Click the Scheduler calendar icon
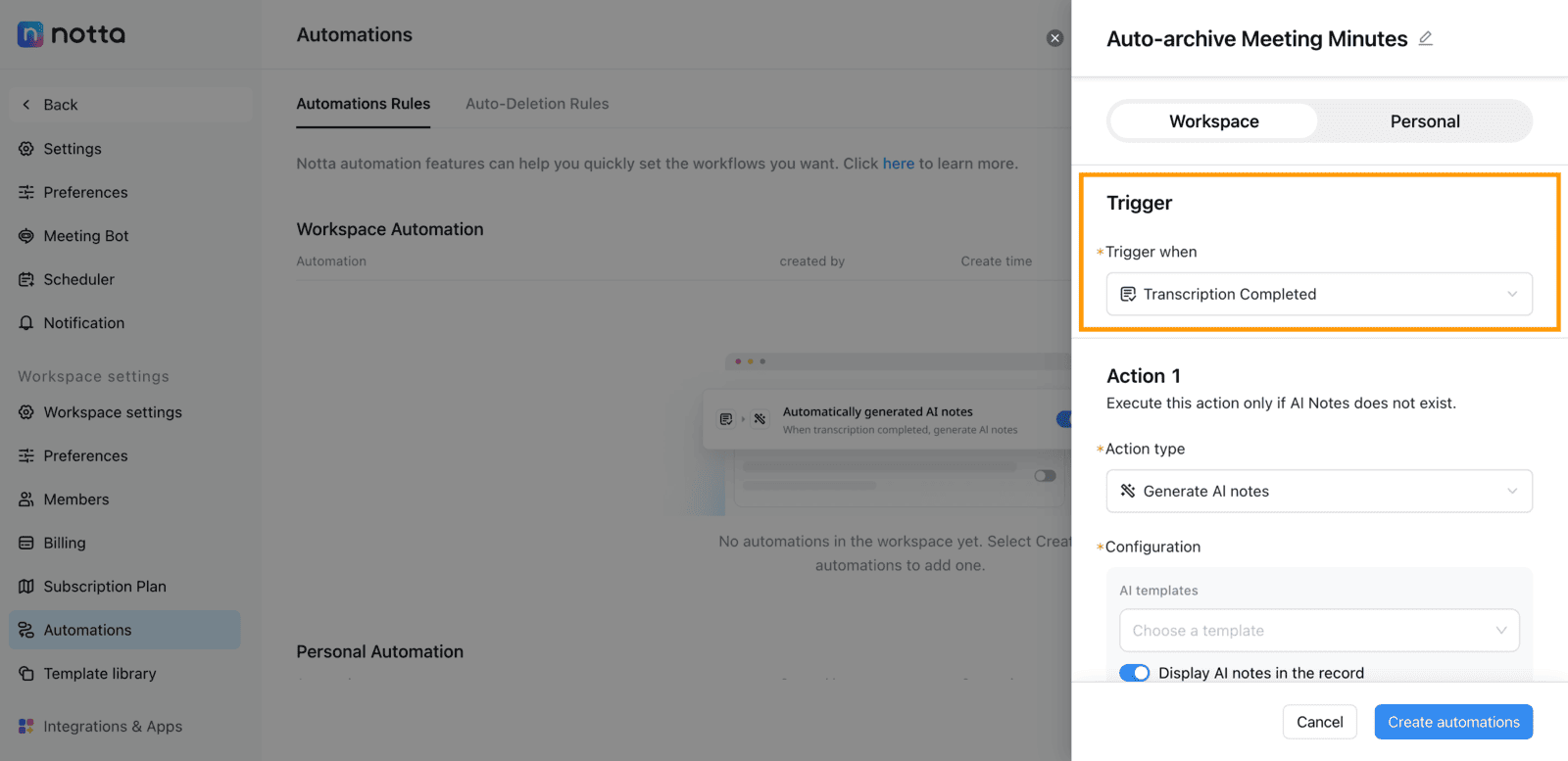Screen dimensions: 1568x761 click(x=26, y=279)
